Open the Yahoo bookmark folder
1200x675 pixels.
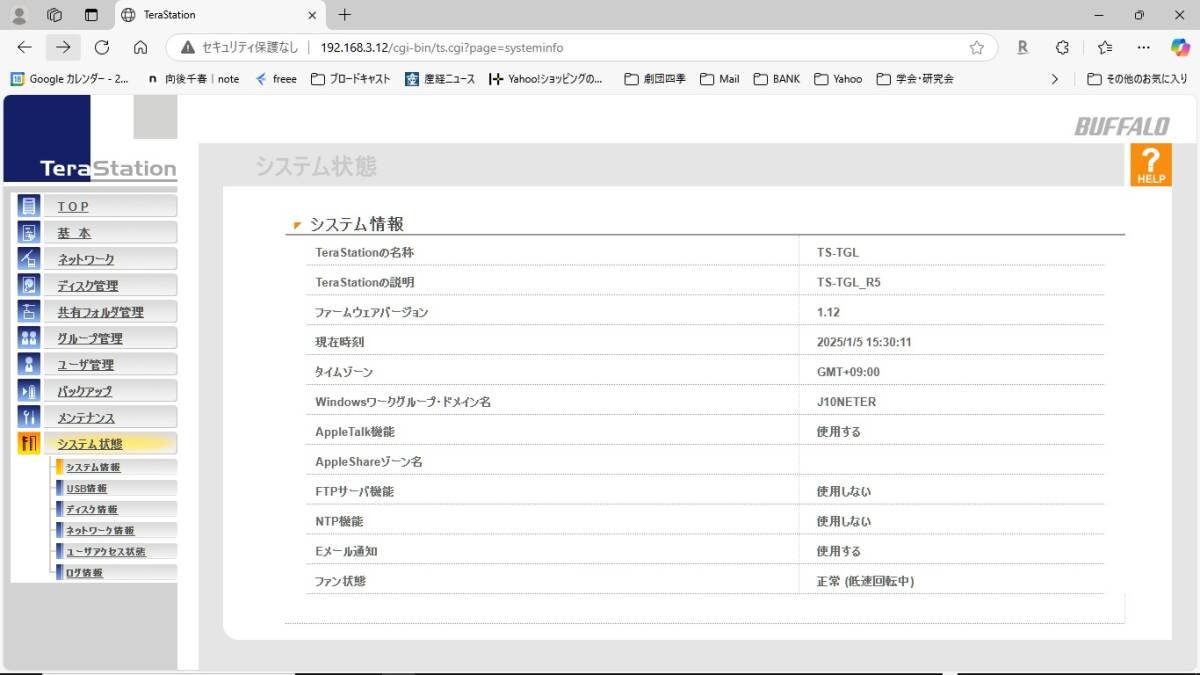point(838,78)
